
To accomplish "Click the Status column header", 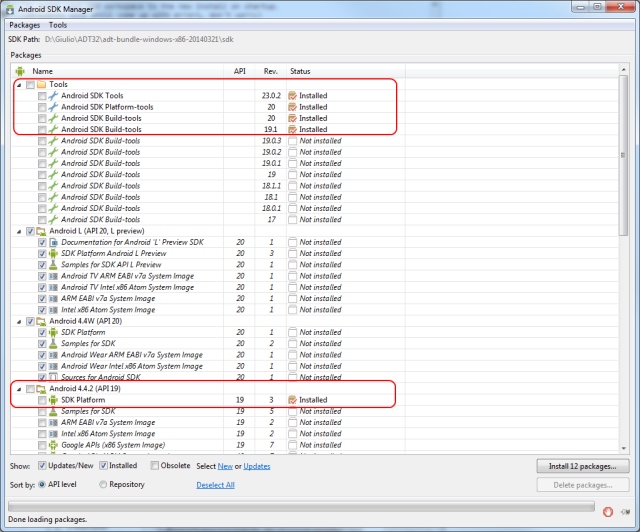I will point(300,71).
